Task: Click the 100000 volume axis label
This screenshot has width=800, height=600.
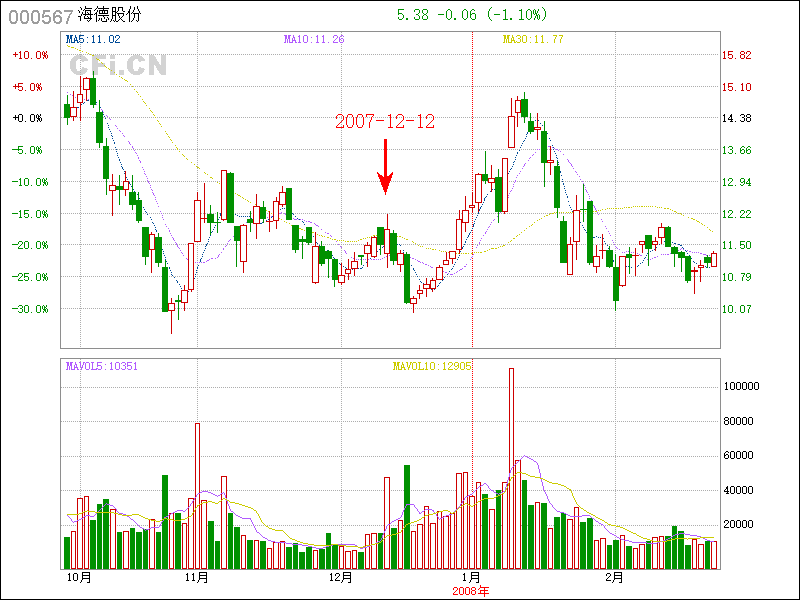Action: [x=743, y=386]
